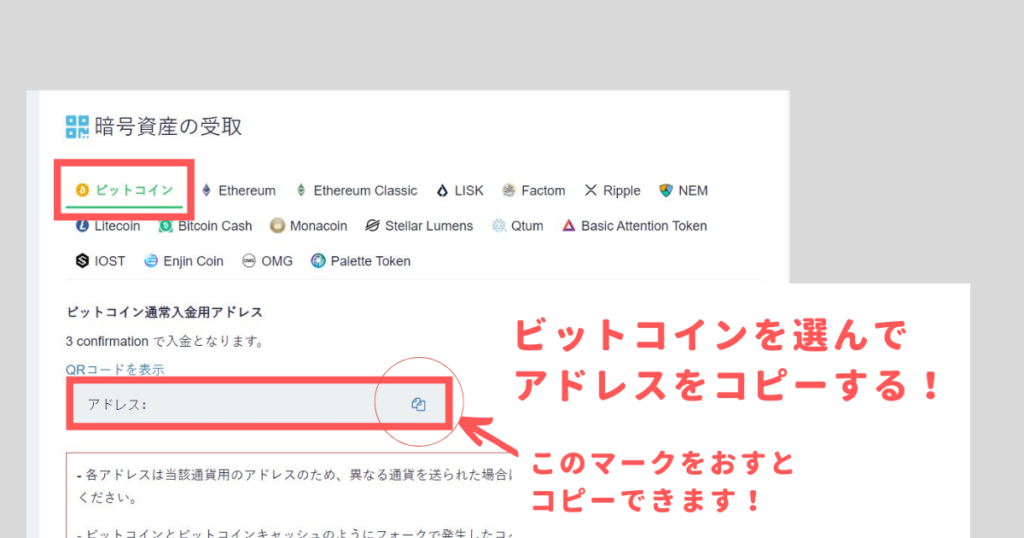Click the アドレス field
This screenshot has width=1024, height=538.
tap(259, 404)
